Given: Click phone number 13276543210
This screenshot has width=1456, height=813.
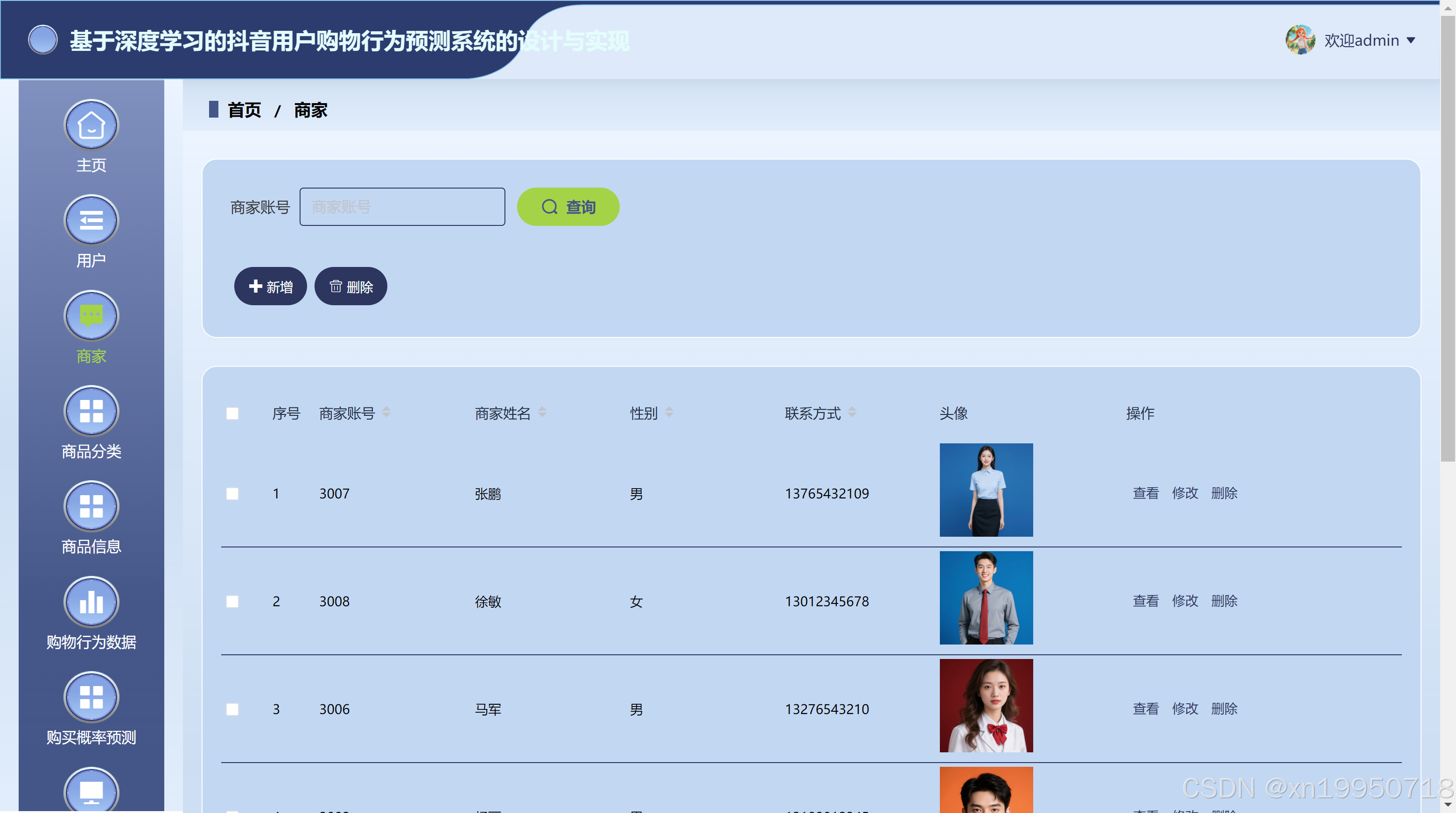Looking at the screenshot, I should coord(827,709).
